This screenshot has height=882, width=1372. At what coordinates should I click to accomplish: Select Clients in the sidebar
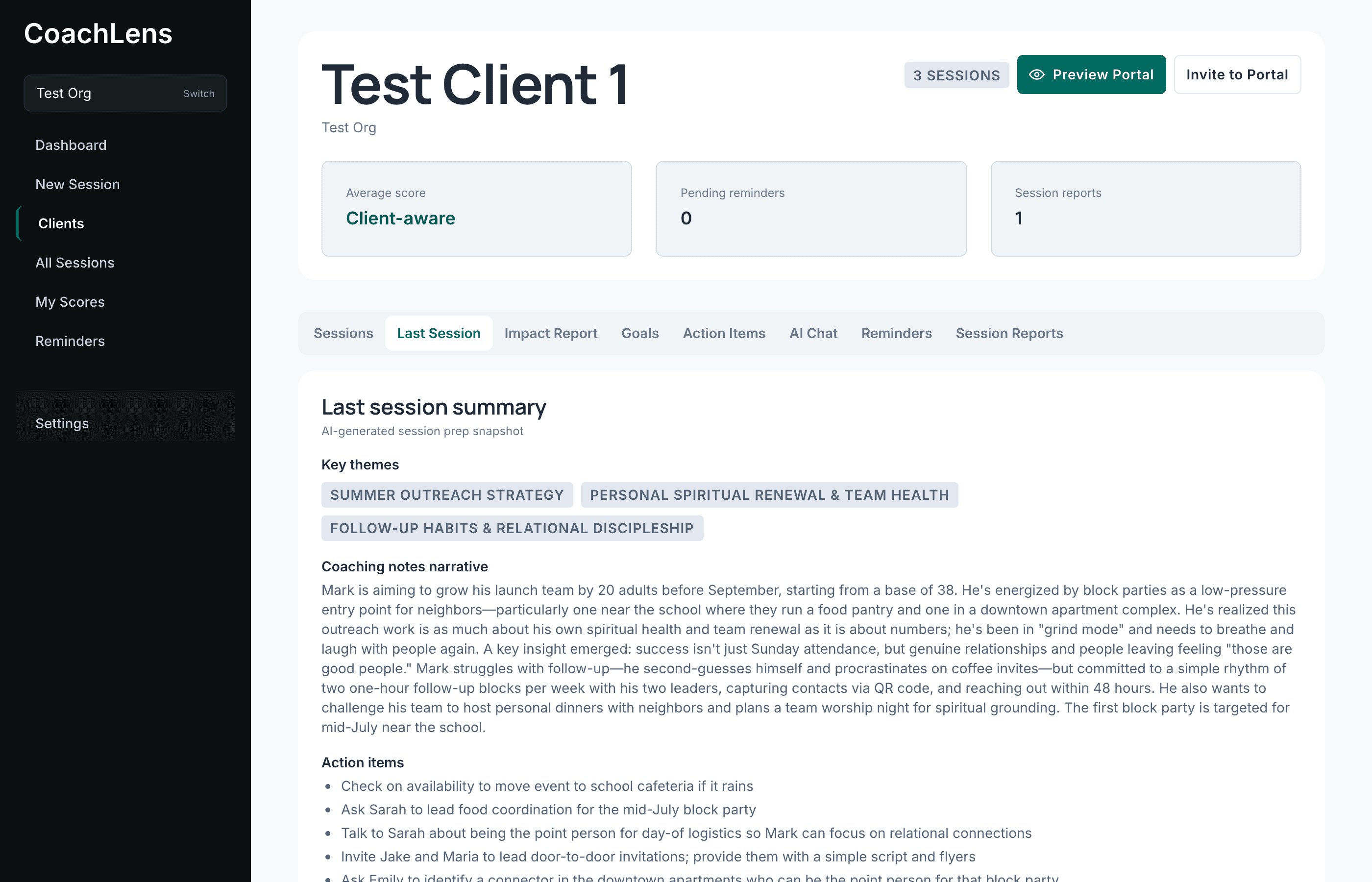tap(61, 223)
